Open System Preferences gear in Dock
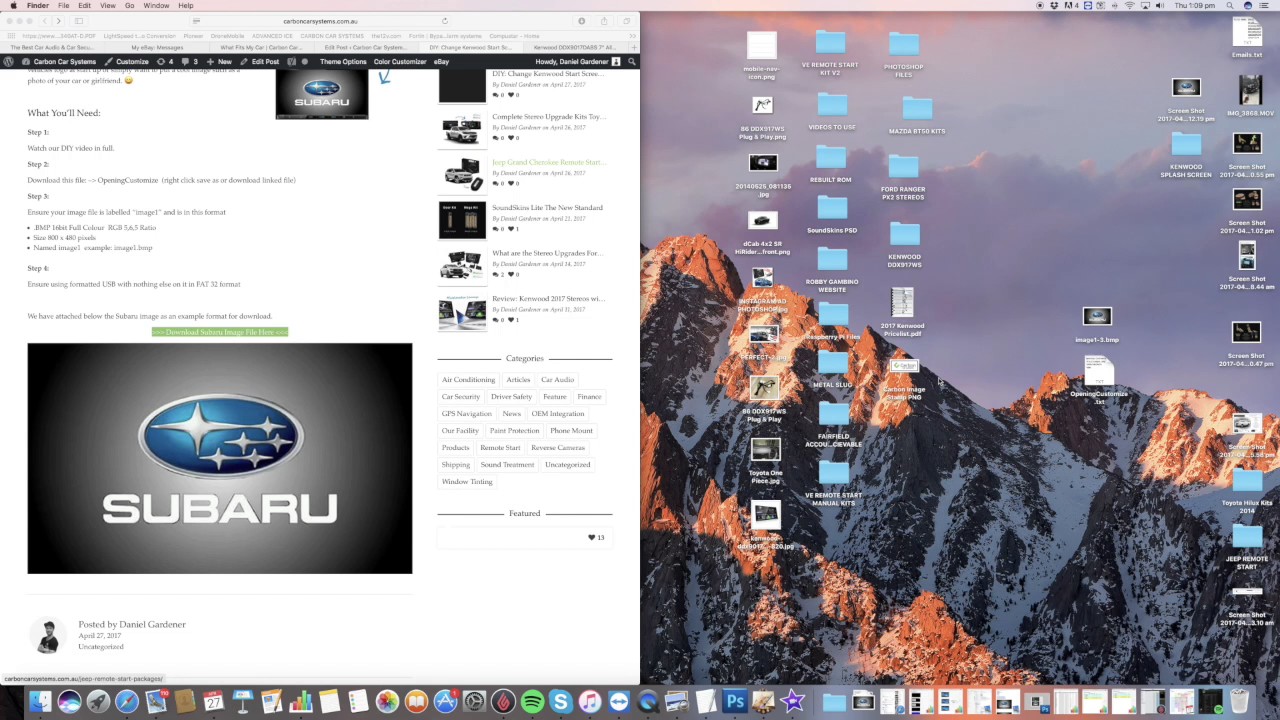 point(474,702)
